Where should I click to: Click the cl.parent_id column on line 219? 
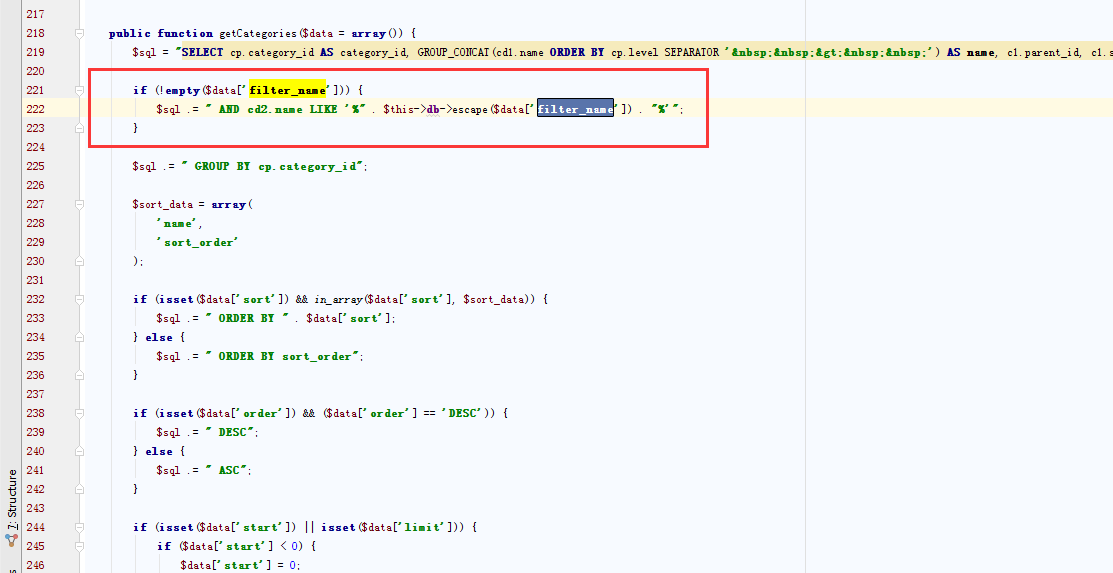coord(1043,53)
